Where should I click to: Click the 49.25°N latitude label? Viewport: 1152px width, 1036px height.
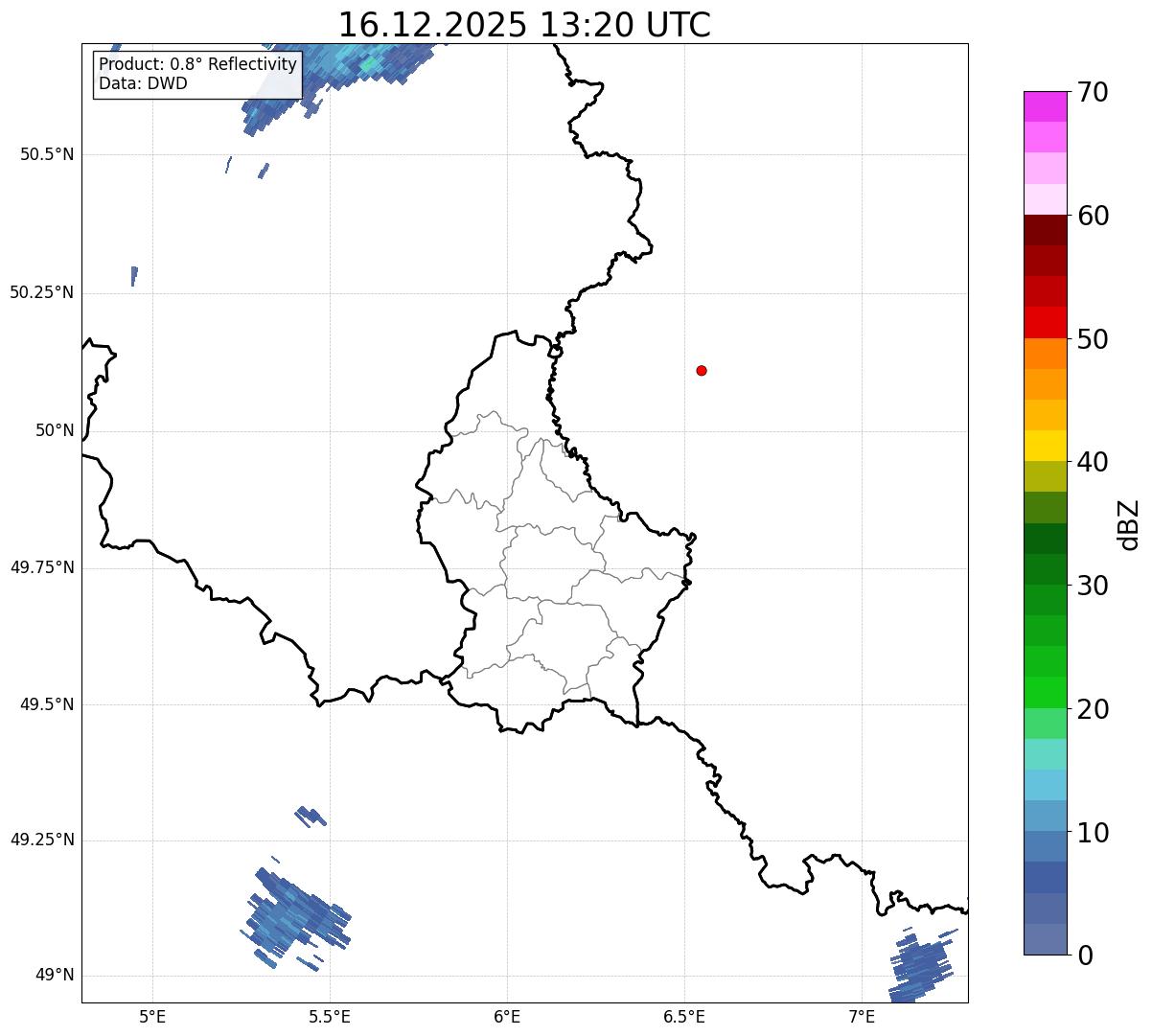[x=42, y=840]
